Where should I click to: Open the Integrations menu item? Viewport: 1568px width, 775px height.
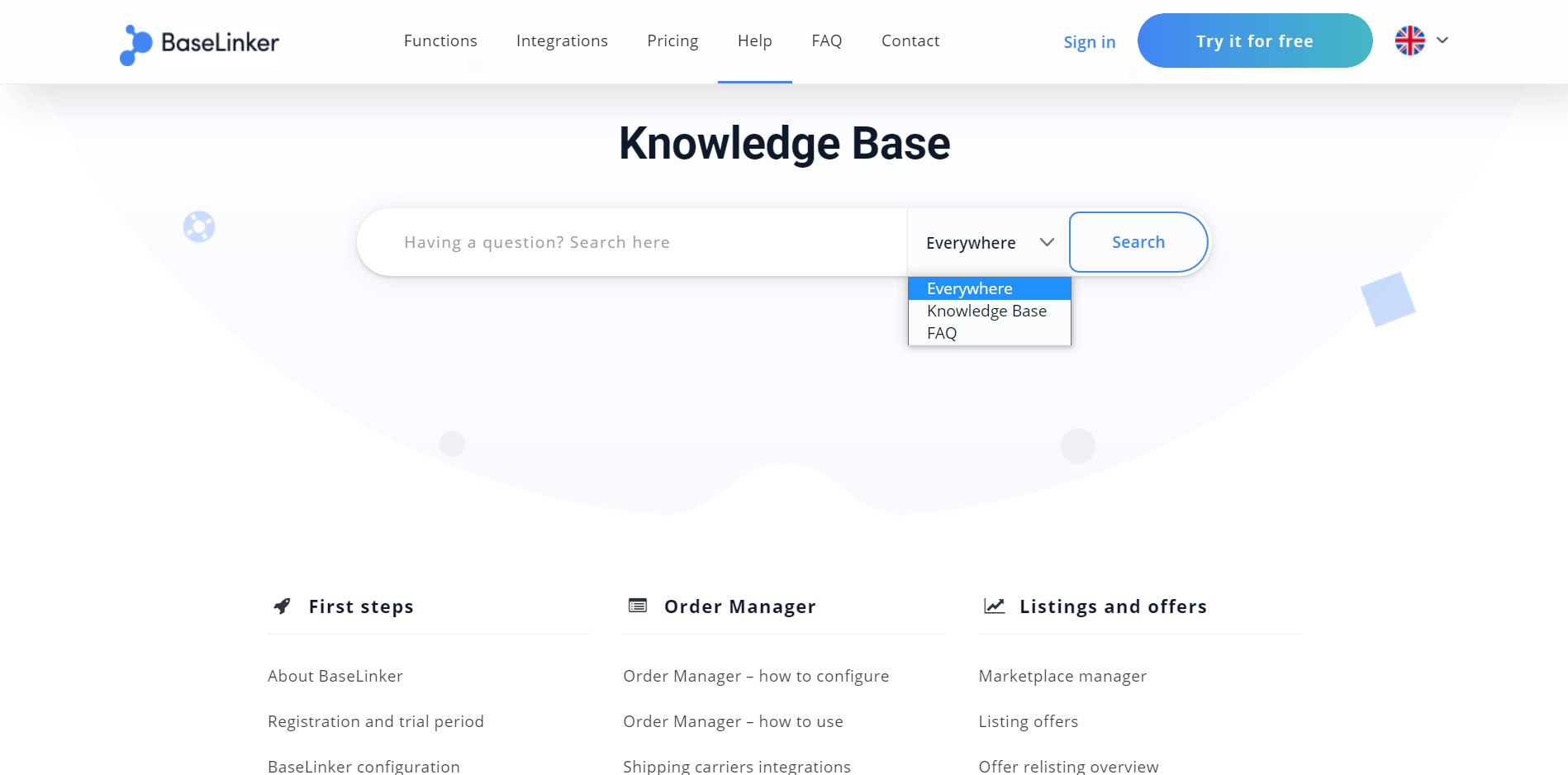coord(562,40)
